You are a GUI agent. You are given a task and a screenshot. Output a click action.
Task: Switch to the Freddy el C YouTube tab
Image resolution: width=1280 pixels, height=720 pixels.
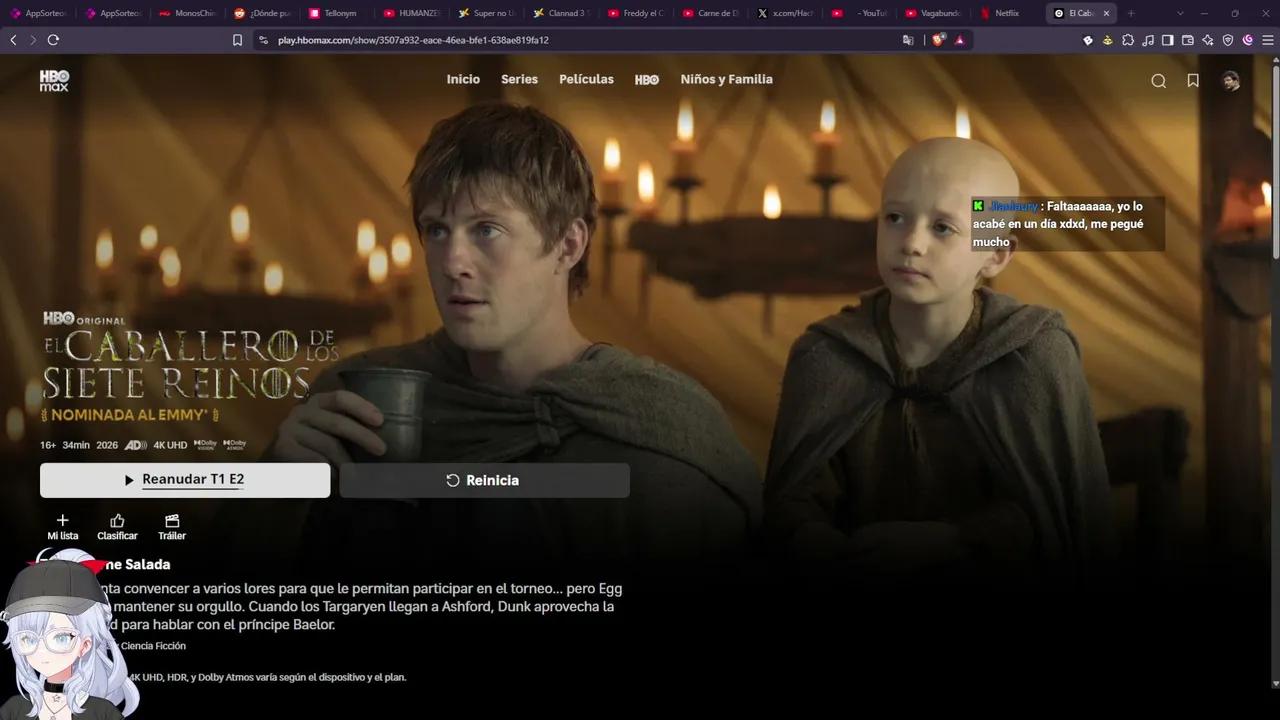(x=637, y=13)
